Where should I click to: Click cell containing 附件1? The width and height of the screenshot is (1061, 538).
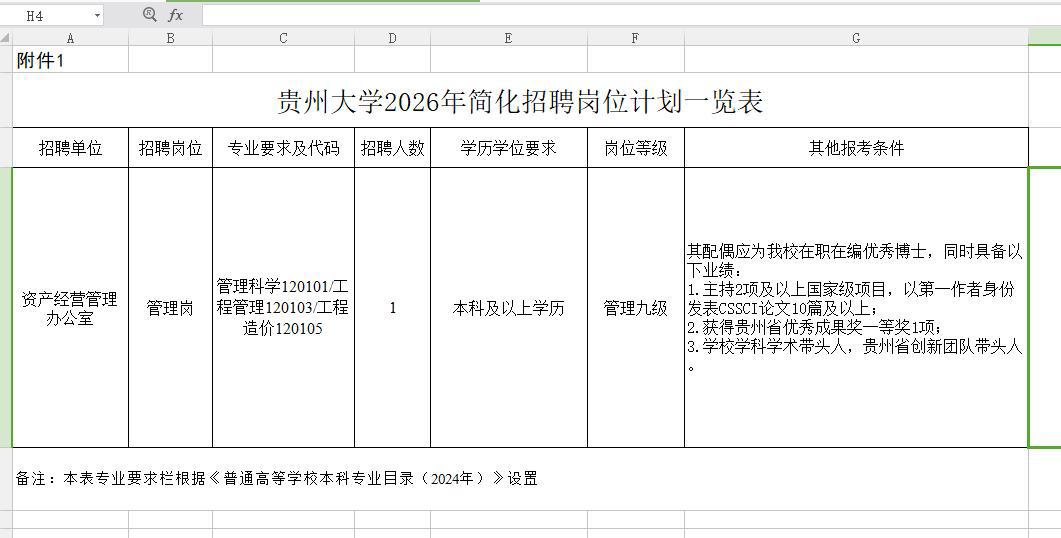(70, 60)
